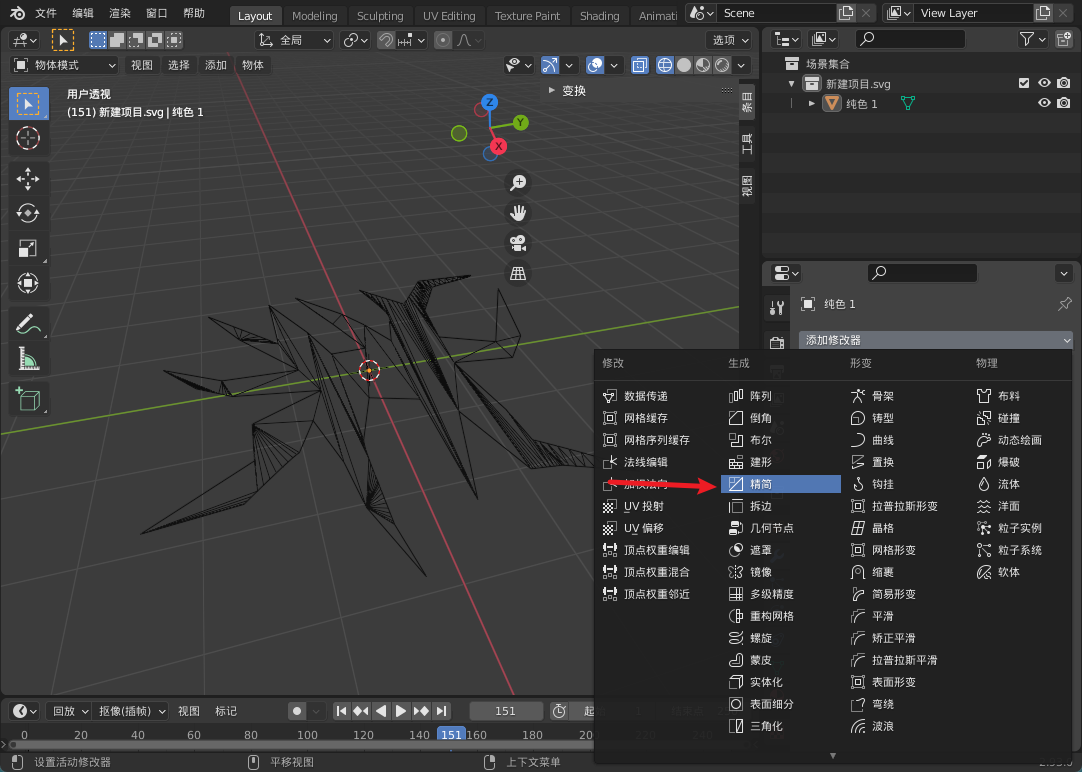
Task: Click the pan view hand icon
Action: (518, 213)
